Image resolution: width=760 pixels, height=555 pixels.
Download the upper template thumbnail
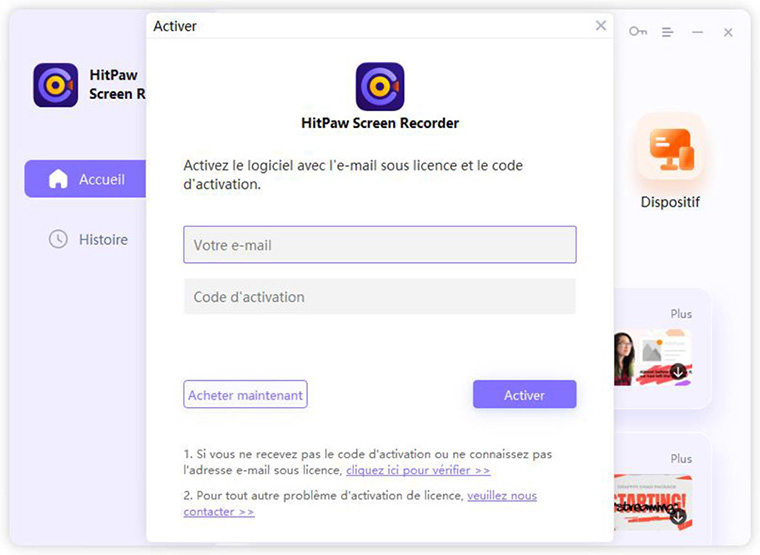point(678,372)
